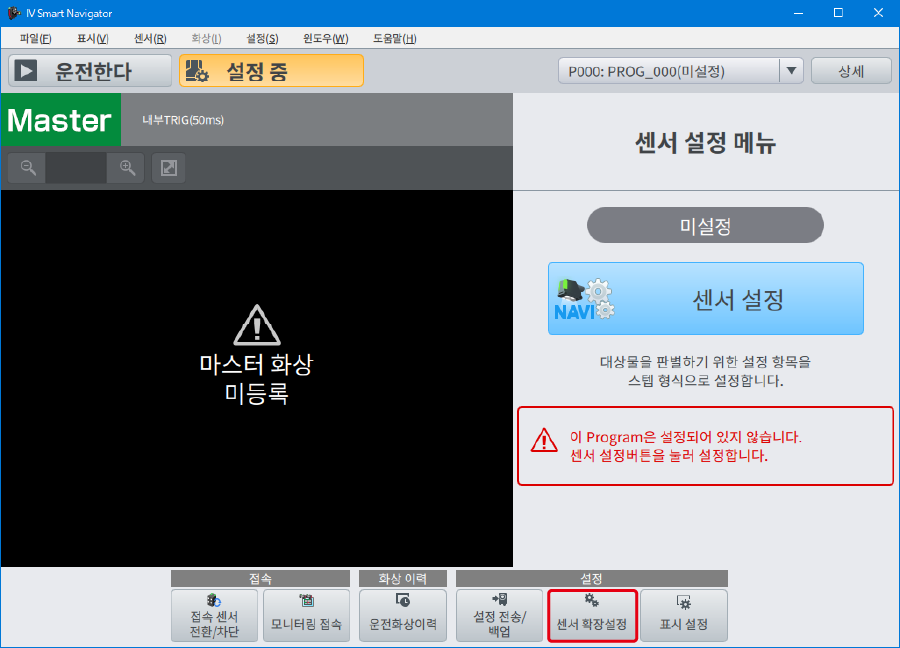Open the 설정(S) menu

(262, 38)
